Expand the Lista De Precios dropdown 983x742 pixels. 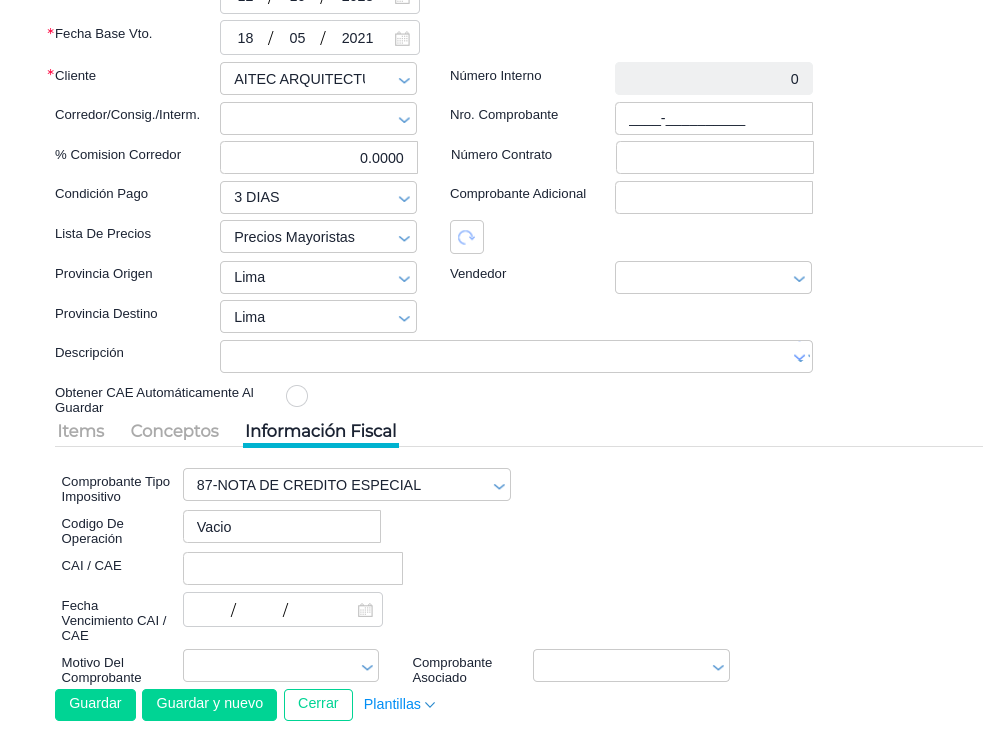tap(404, 238)
